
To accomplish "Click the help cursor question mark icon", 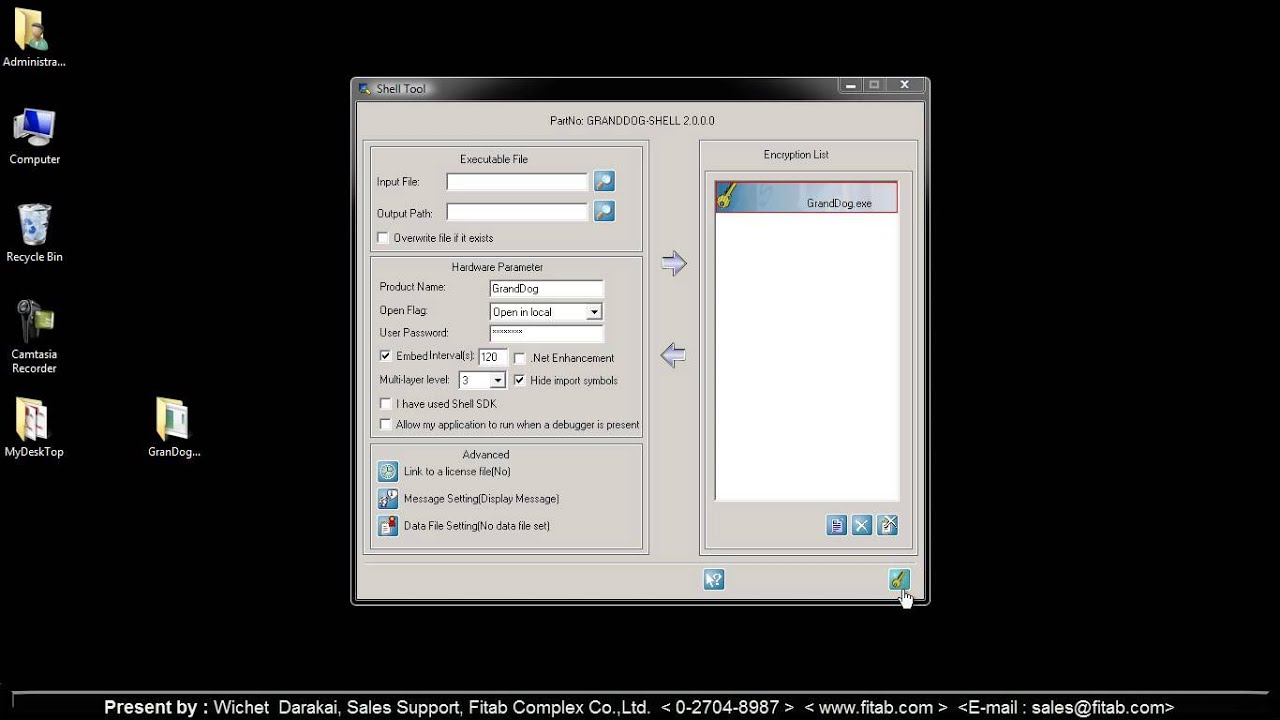I will [x=714, y=579].
